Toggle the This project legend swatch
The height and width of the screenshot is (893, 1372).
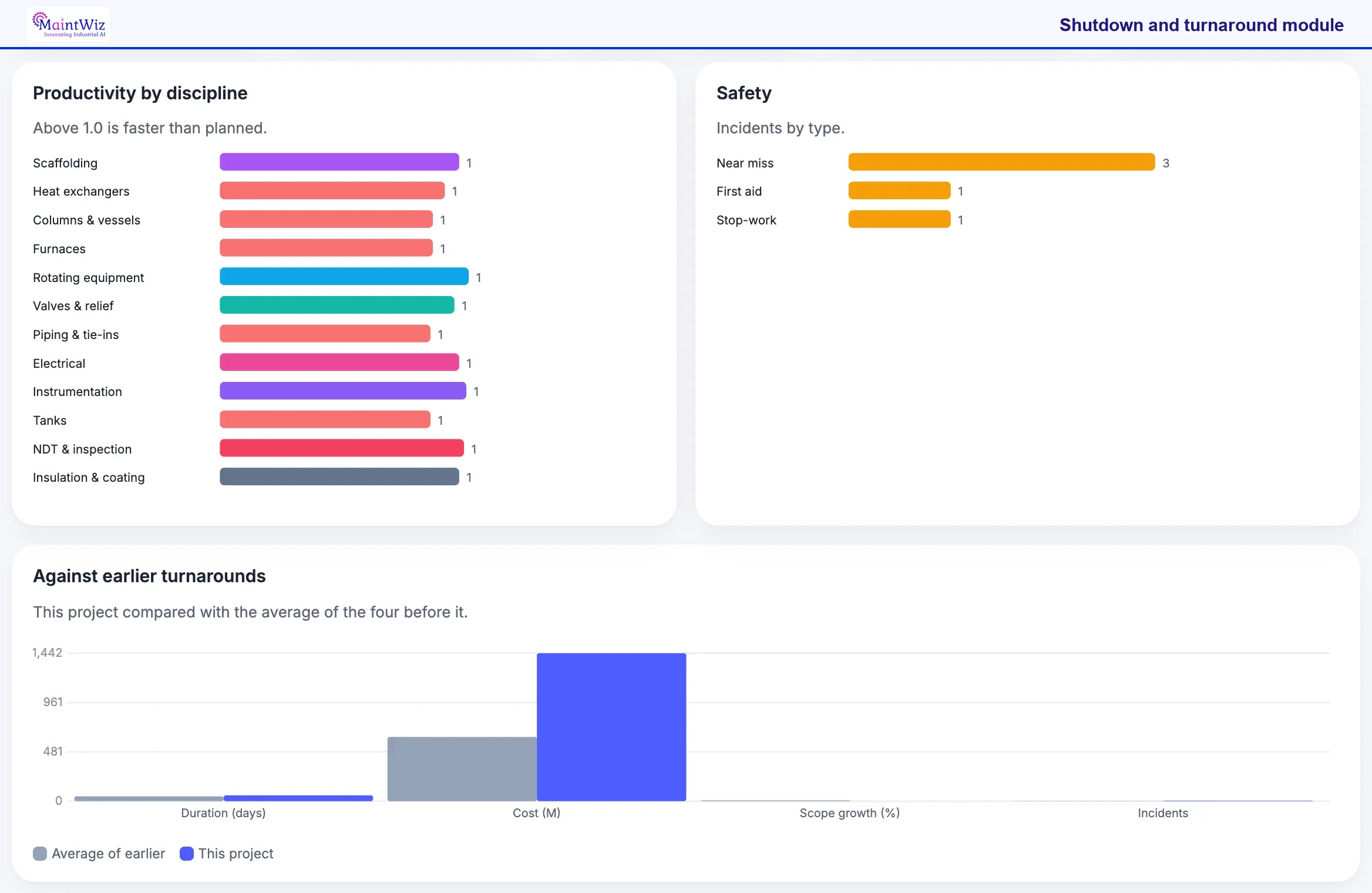click(x=187, y=854)
